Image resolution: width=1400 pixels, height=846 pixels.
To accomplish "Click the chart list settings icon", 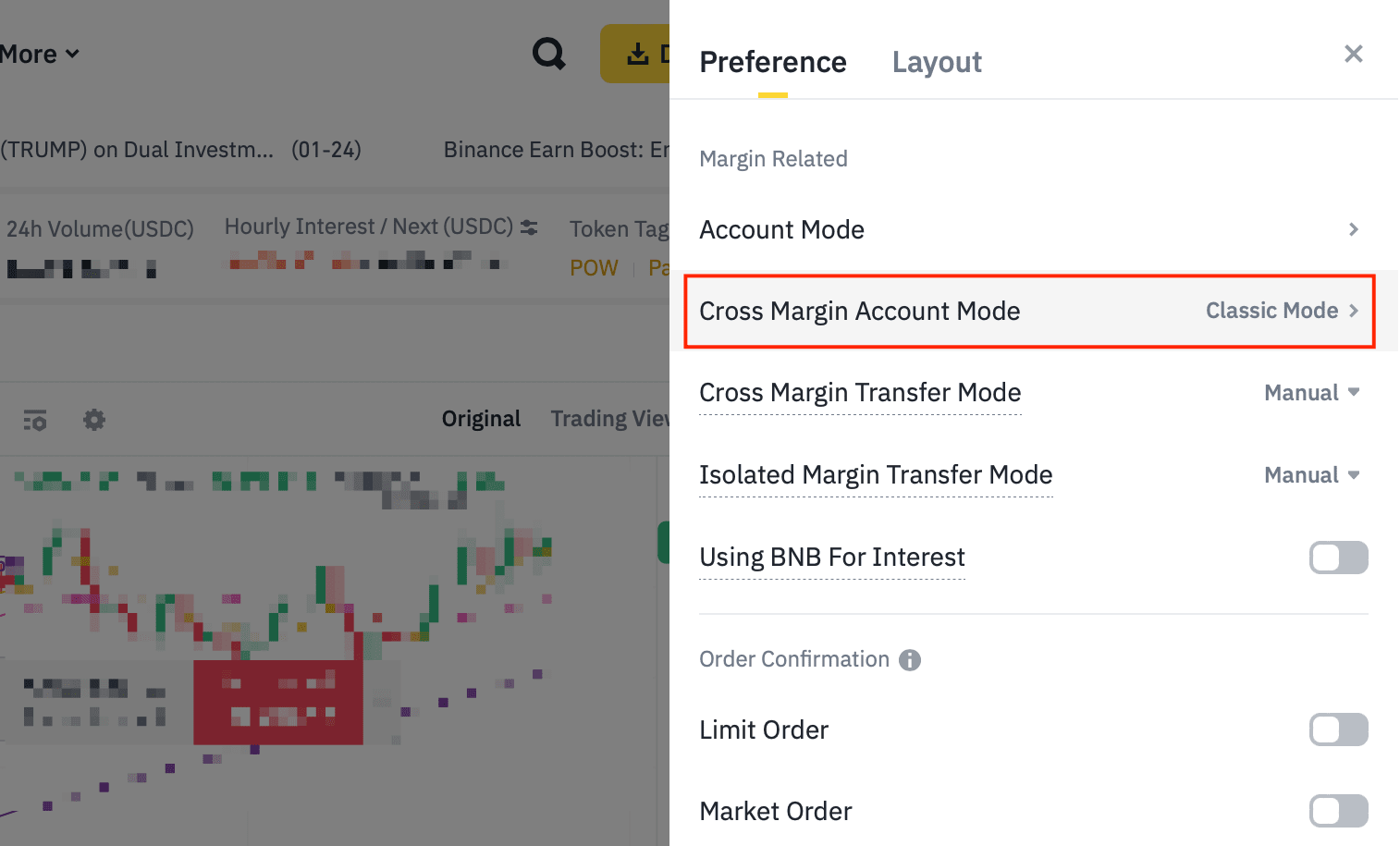I will (35, 420).
